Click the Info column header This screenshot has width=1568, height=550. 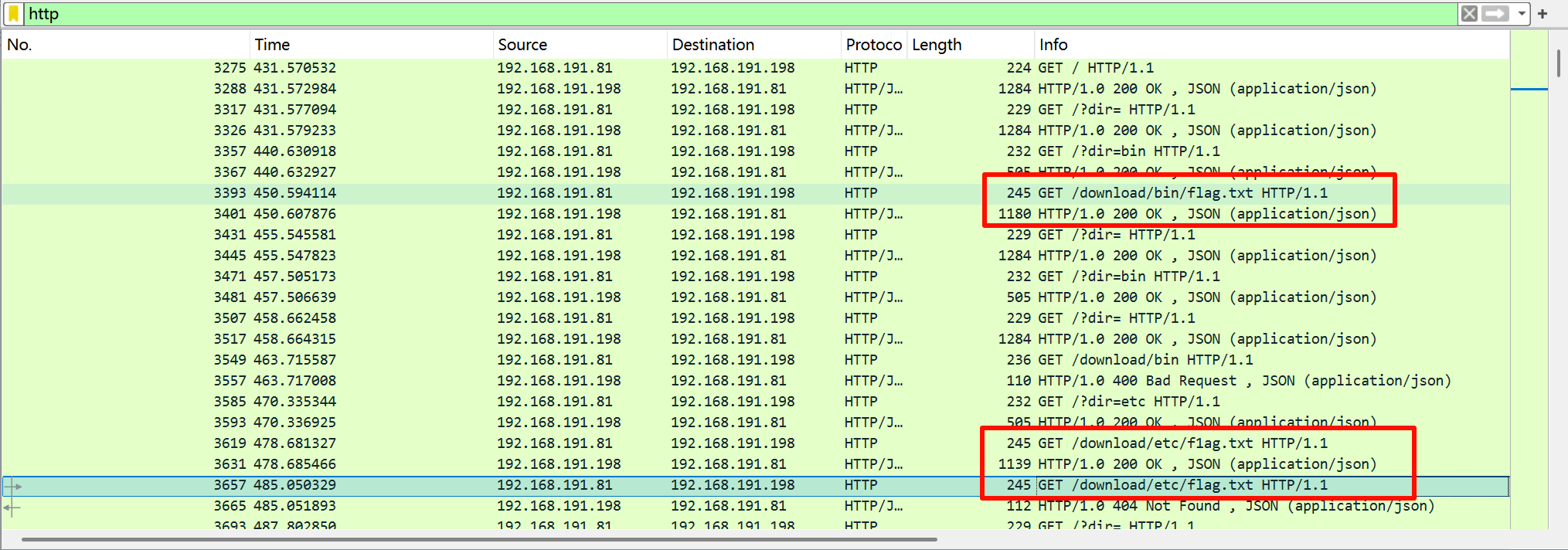[x=1267, y=45]
